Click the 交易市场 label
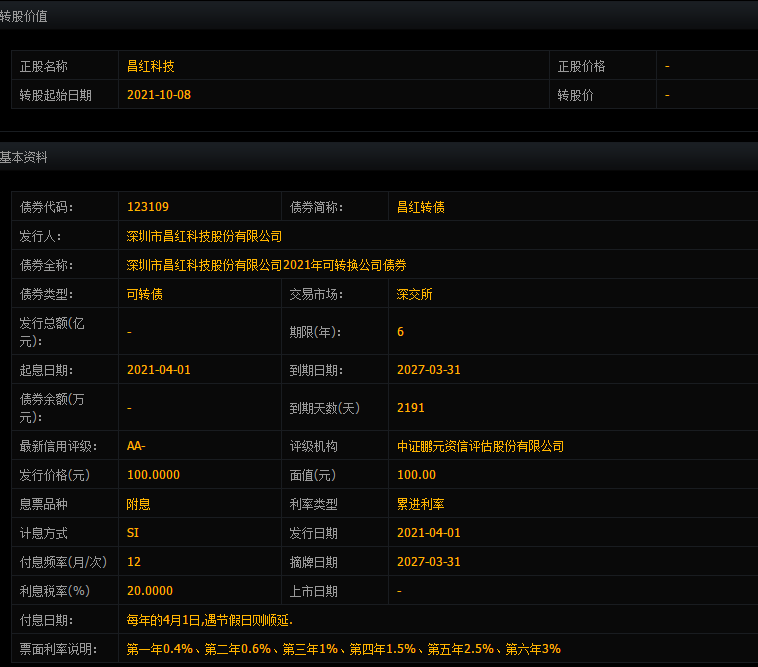The width and height of the screenshot is (758, 667). [316, 294]
